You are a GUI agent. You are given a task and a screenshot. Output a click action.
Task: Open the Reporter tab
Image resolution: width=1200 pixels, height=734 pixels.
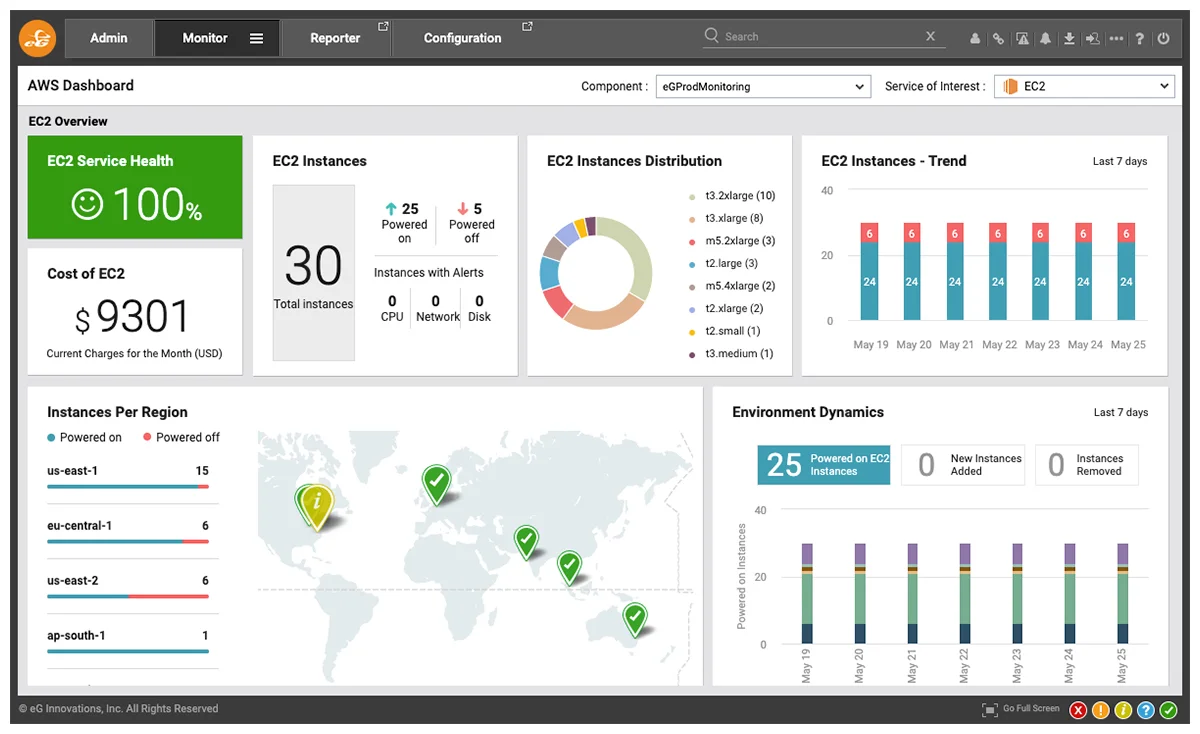336,38
